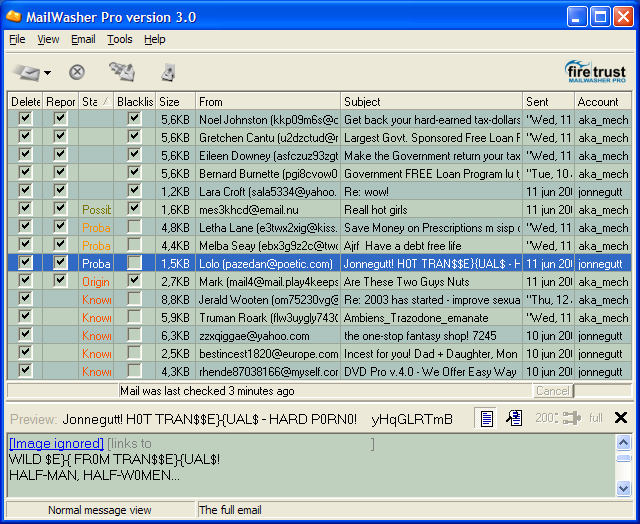Click the check mail envelope toolbar icon

pyautogui.click(x=27, y=73)
